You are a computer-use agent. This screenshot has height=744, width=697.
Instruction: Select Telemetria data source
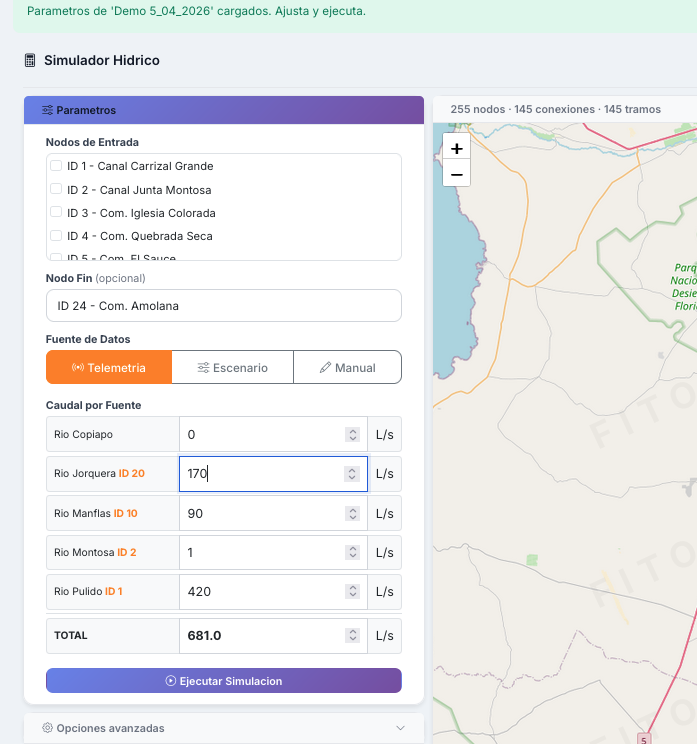[109, 367]
